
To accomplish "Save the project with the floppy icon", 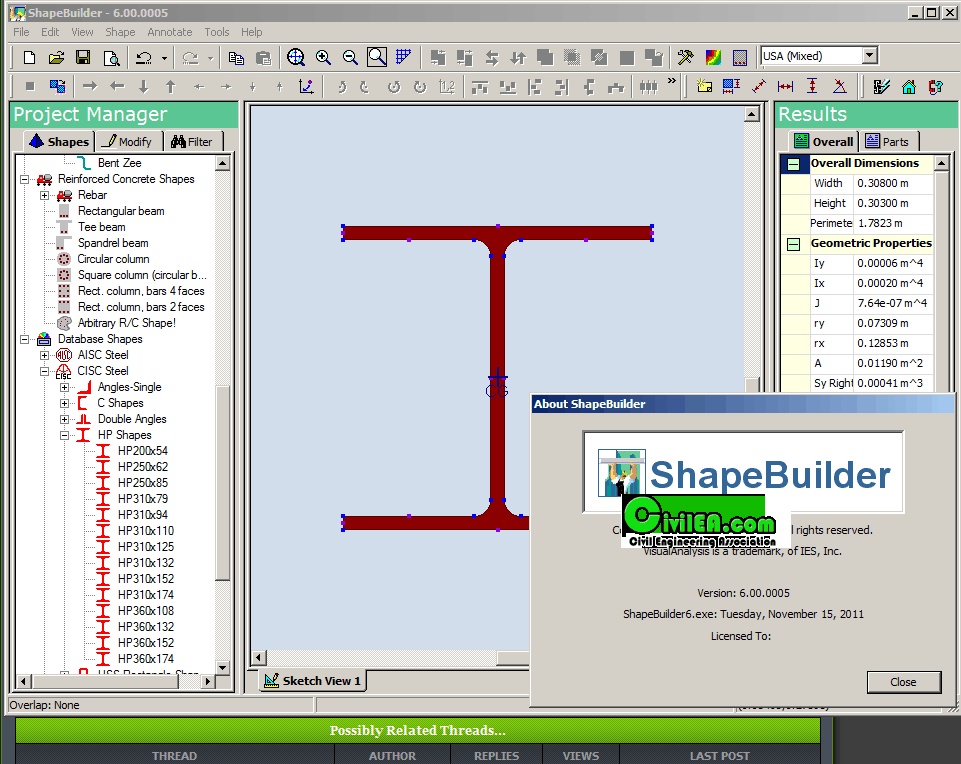I will [83, 58].
